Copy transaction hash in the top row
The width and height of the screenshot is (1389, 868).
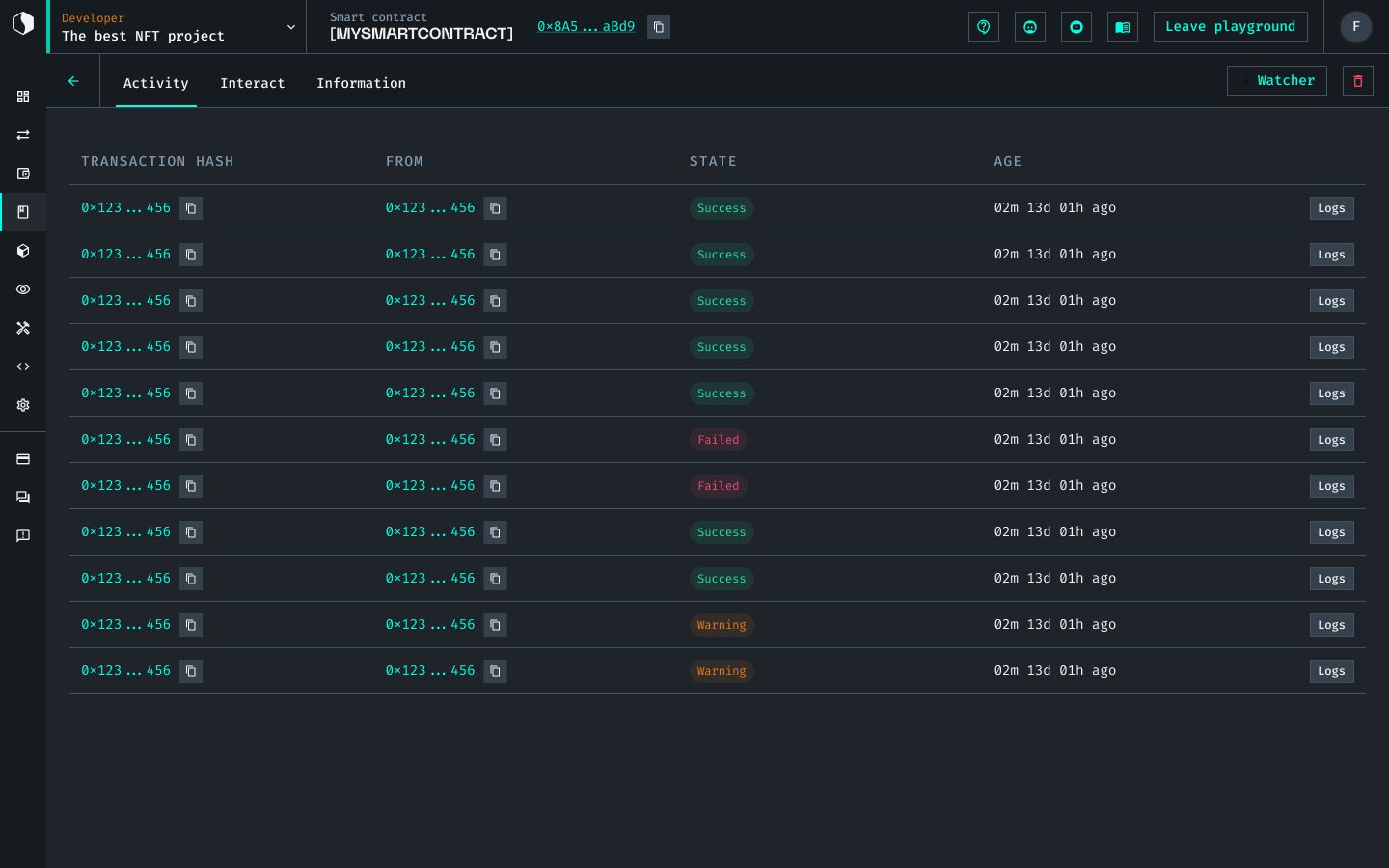coord(191,208)
